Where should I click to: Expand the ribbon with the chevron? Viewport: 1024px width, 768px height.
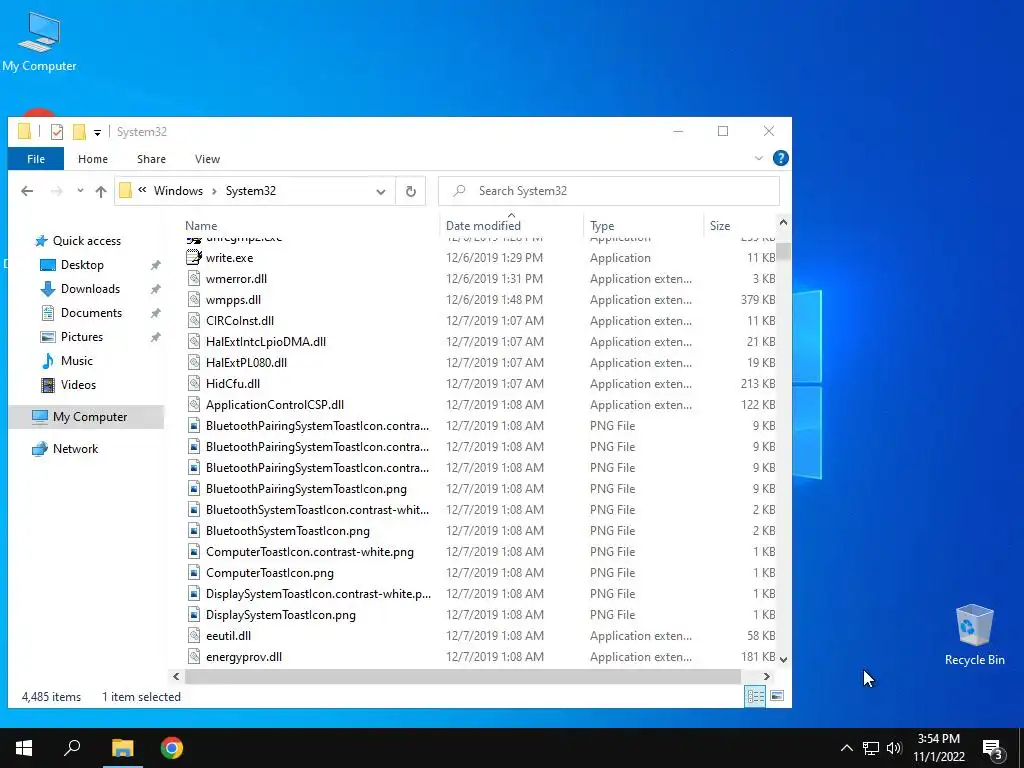(758, 158)
